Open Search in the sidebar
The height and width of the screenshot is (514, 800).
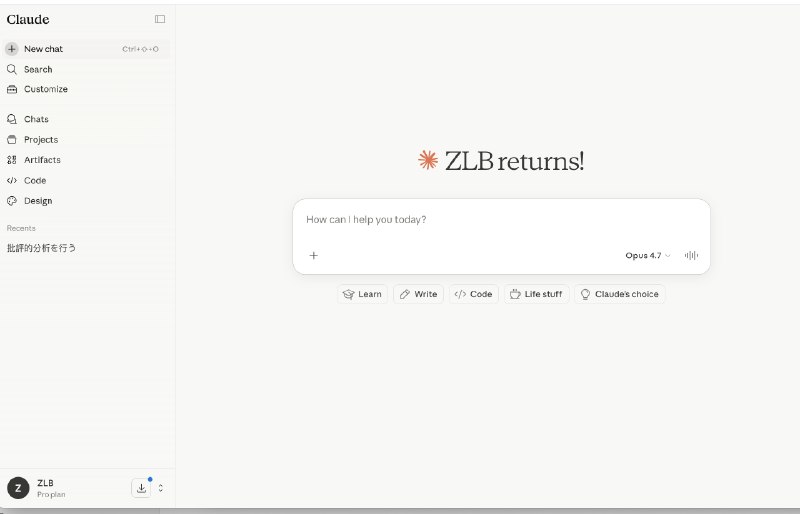pyautogui.click(x=38, y=69)
